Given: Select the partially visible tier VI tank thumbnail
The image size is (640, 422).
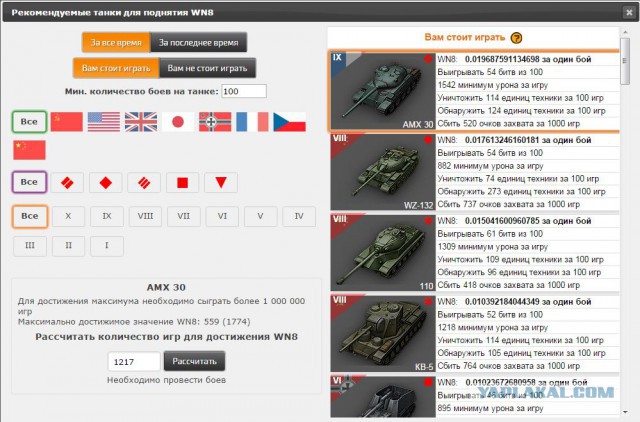Looking at the screenshot, I should tap(383, 397).
